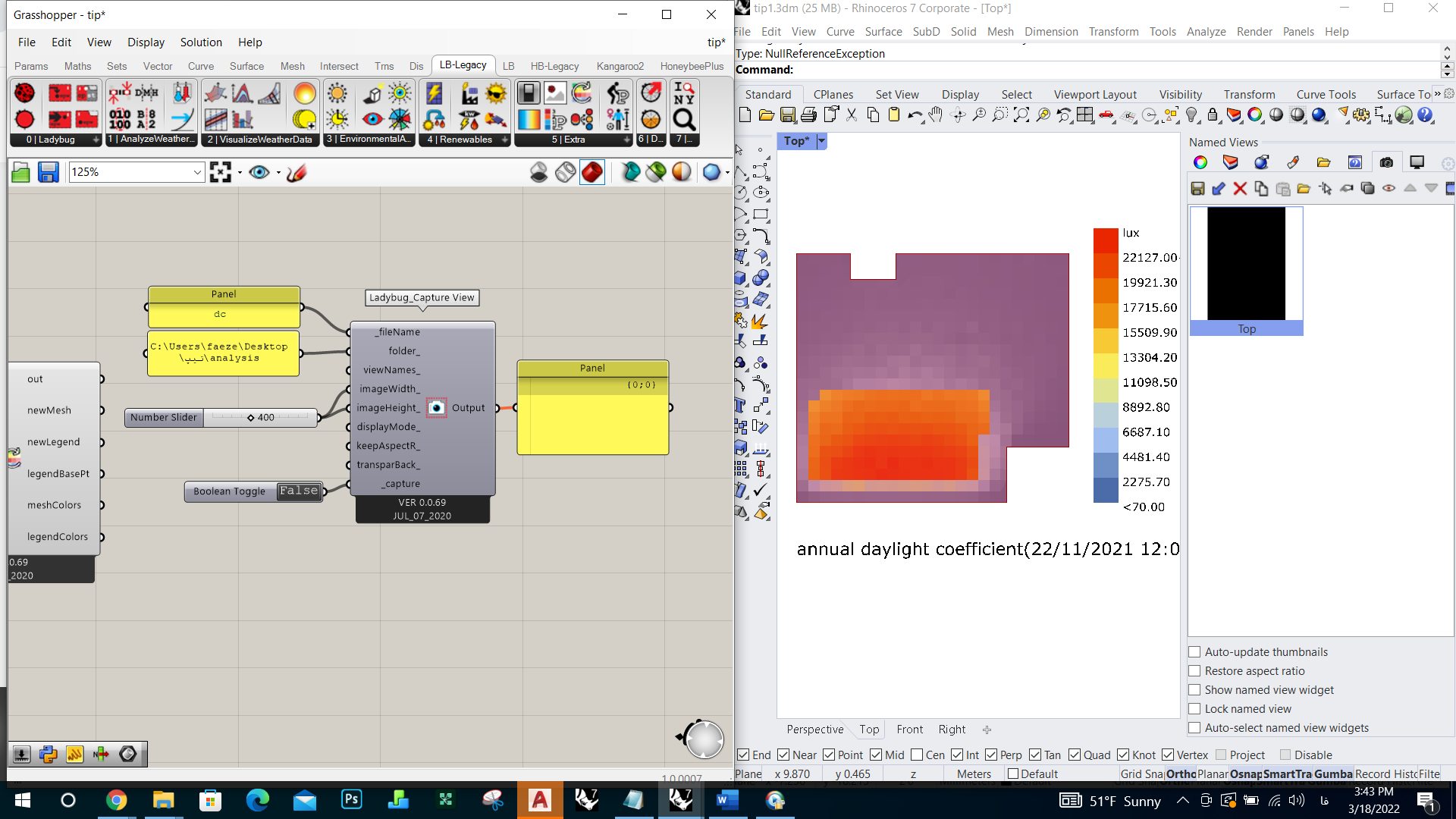Click the zoom extents icon in Grasshopper
The width and height of the screenshot is (1456, 819).
click(221, 173)
